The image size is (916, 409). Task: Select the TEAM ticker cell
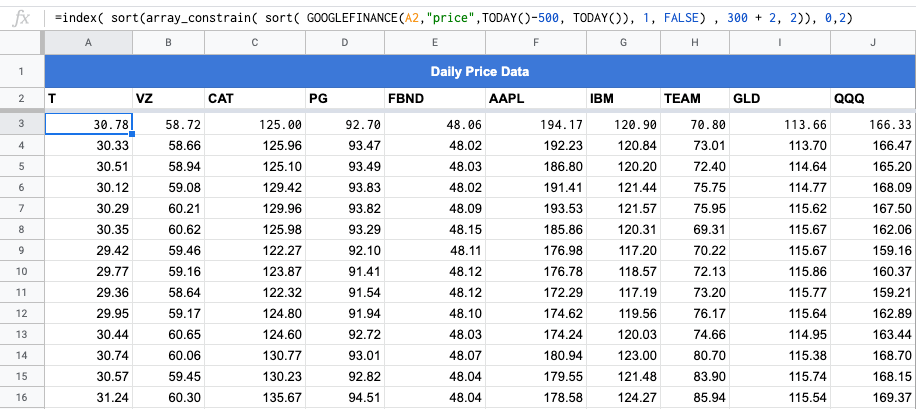tap(695, 99)
